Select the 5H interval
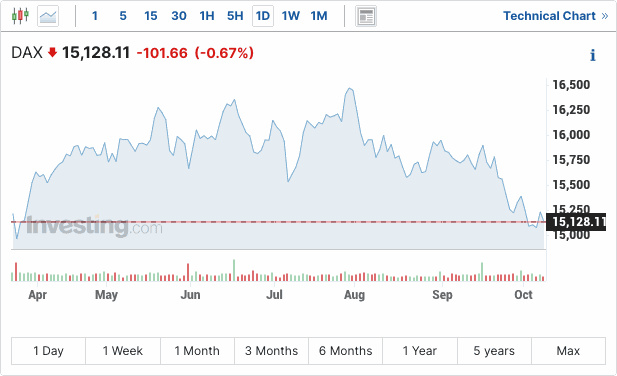617x376 pixels. 235,16
